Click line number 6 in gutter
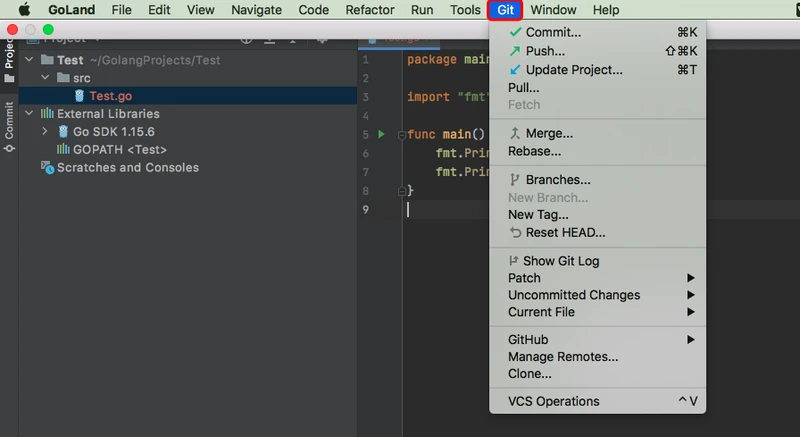 pos(365,153)
